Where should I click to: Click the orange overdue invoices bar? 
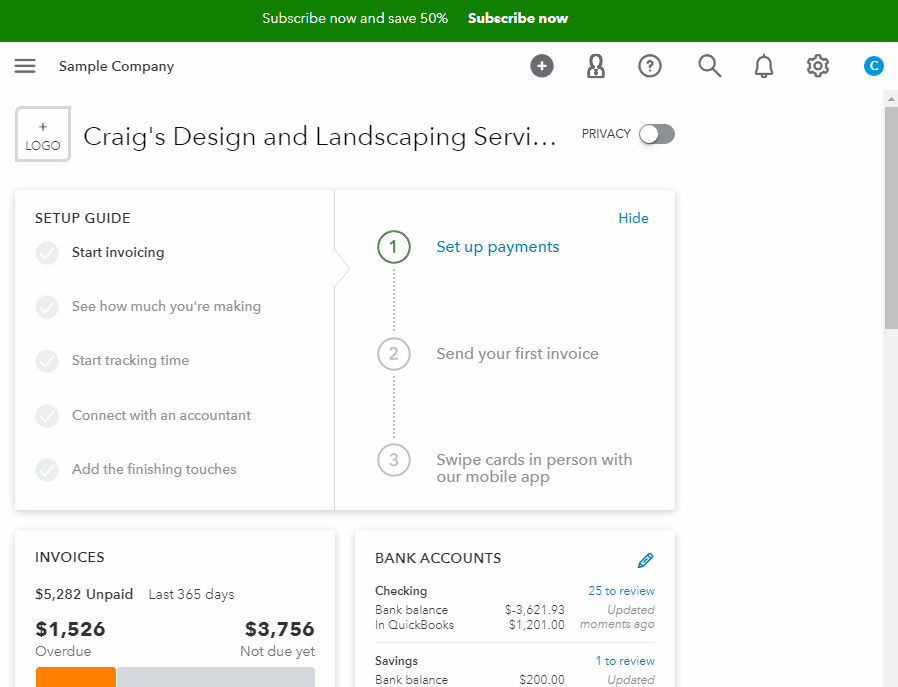(x=76, y=677)
